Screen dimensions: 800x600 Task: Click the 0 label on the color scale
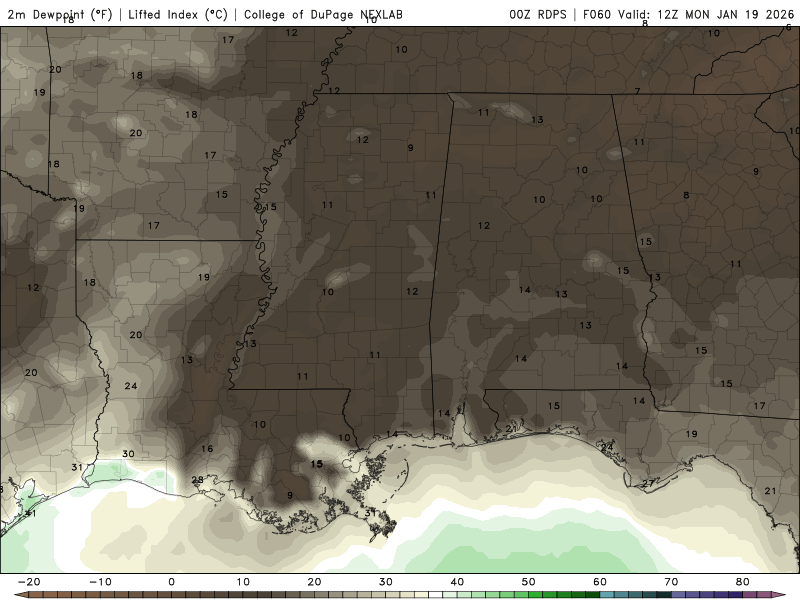click(171, 582)
